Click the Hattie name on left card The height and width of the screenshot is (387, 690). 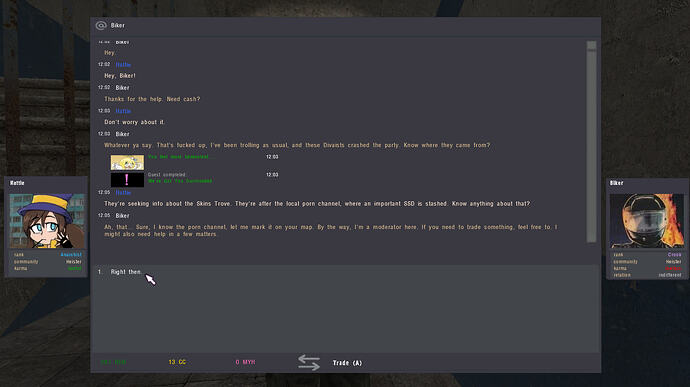point(17,183)
